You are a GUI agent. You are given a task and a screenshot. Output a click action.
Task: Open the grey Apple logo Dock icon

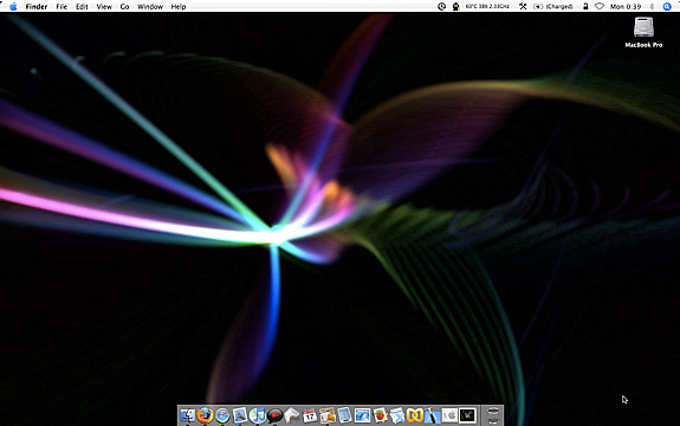[450, 416]
